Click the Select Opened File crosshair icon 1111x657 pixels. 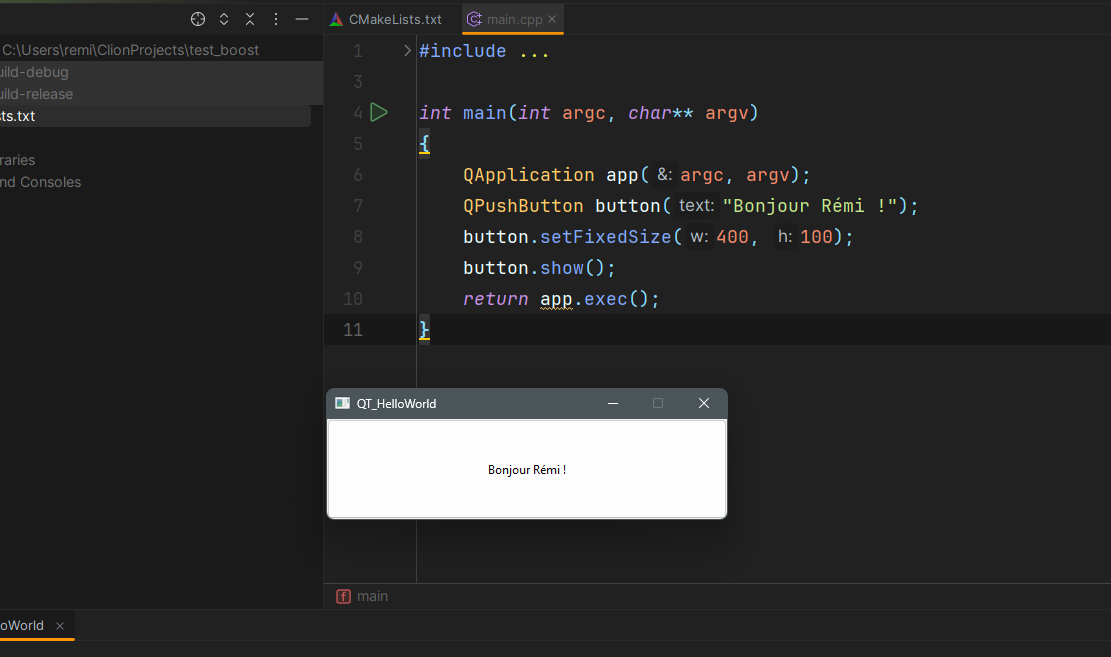pos(198,19)
